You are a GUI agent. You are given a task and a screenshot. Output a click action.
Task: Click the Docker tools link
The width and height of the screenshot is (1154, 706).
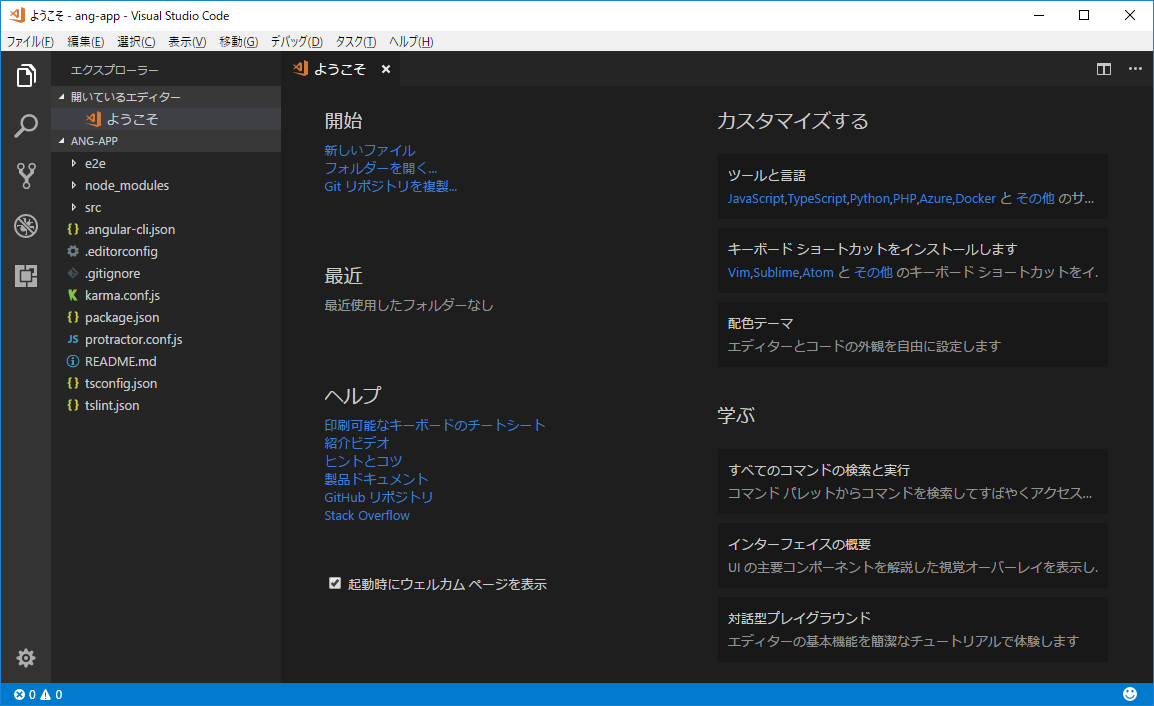point(975,199)
